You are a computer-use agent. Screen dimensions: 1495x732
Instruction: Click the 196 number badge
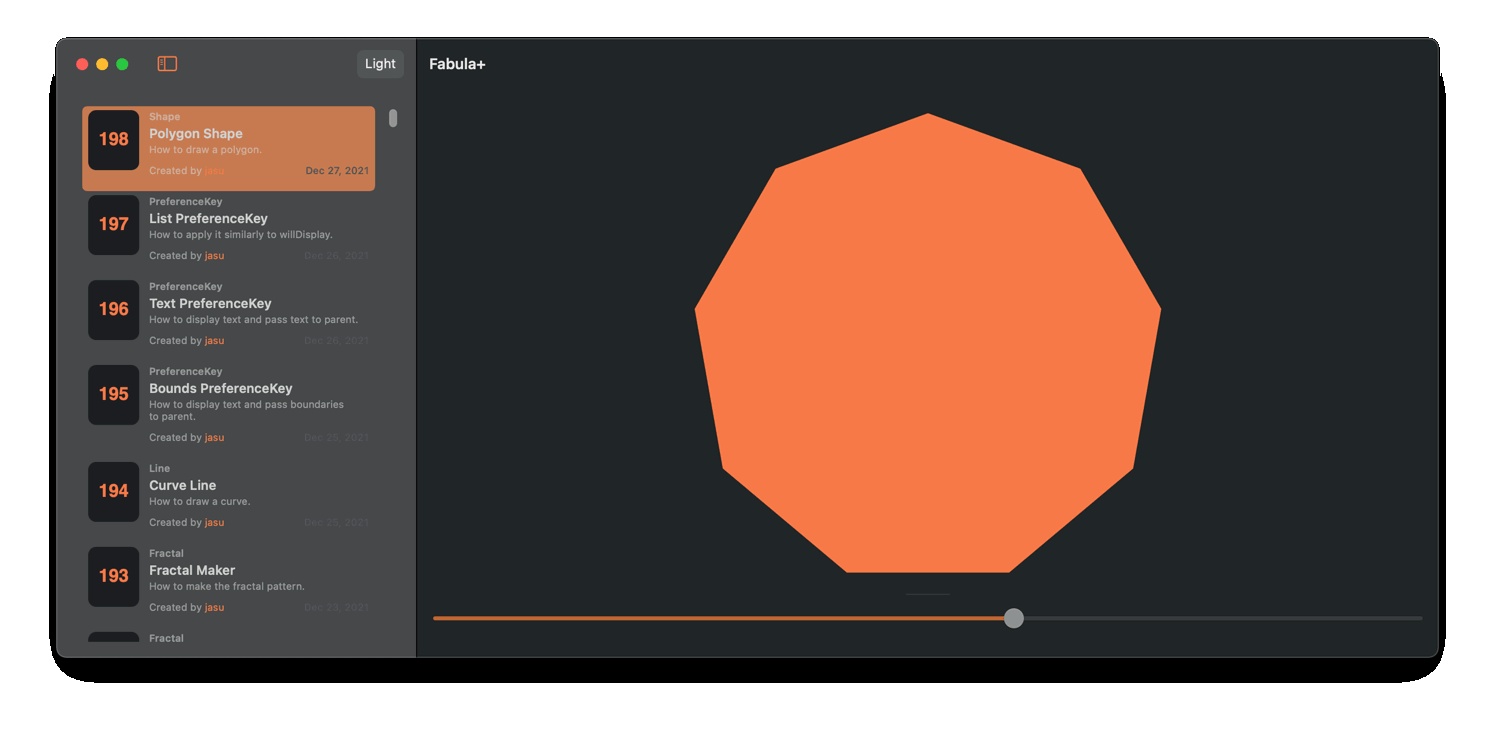pyautogui.click(x=113, y=310)
